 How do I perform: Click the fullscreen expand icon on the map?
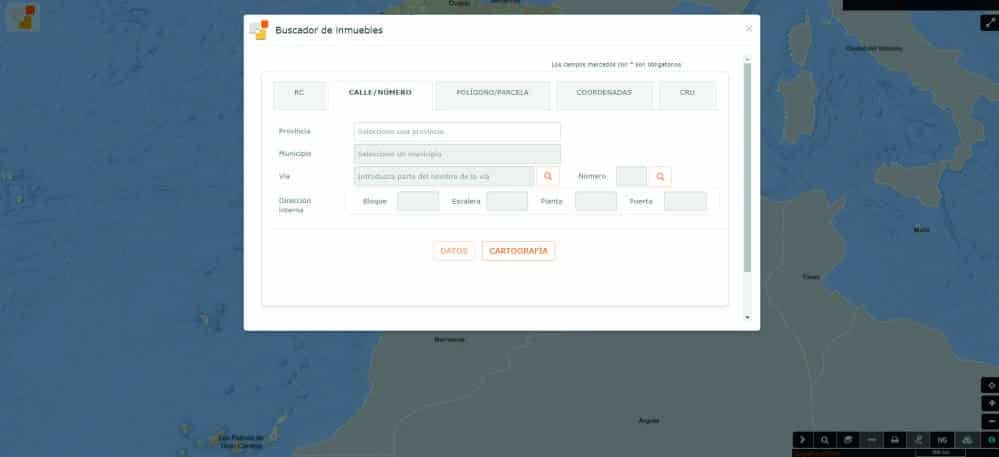point(985,22)
